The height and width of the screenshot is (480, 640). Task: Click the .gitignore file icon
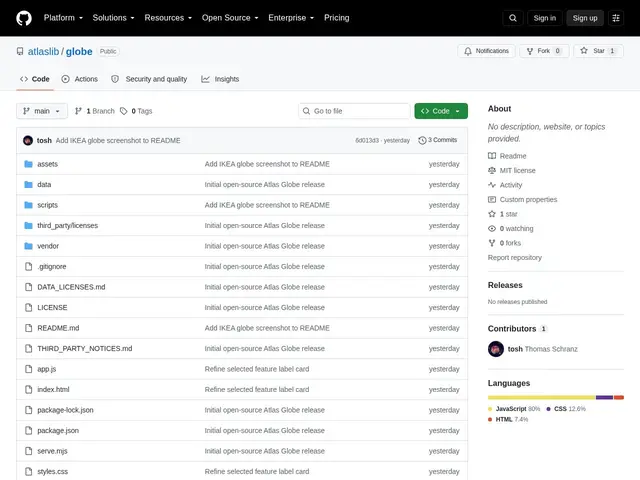point(28,267)
